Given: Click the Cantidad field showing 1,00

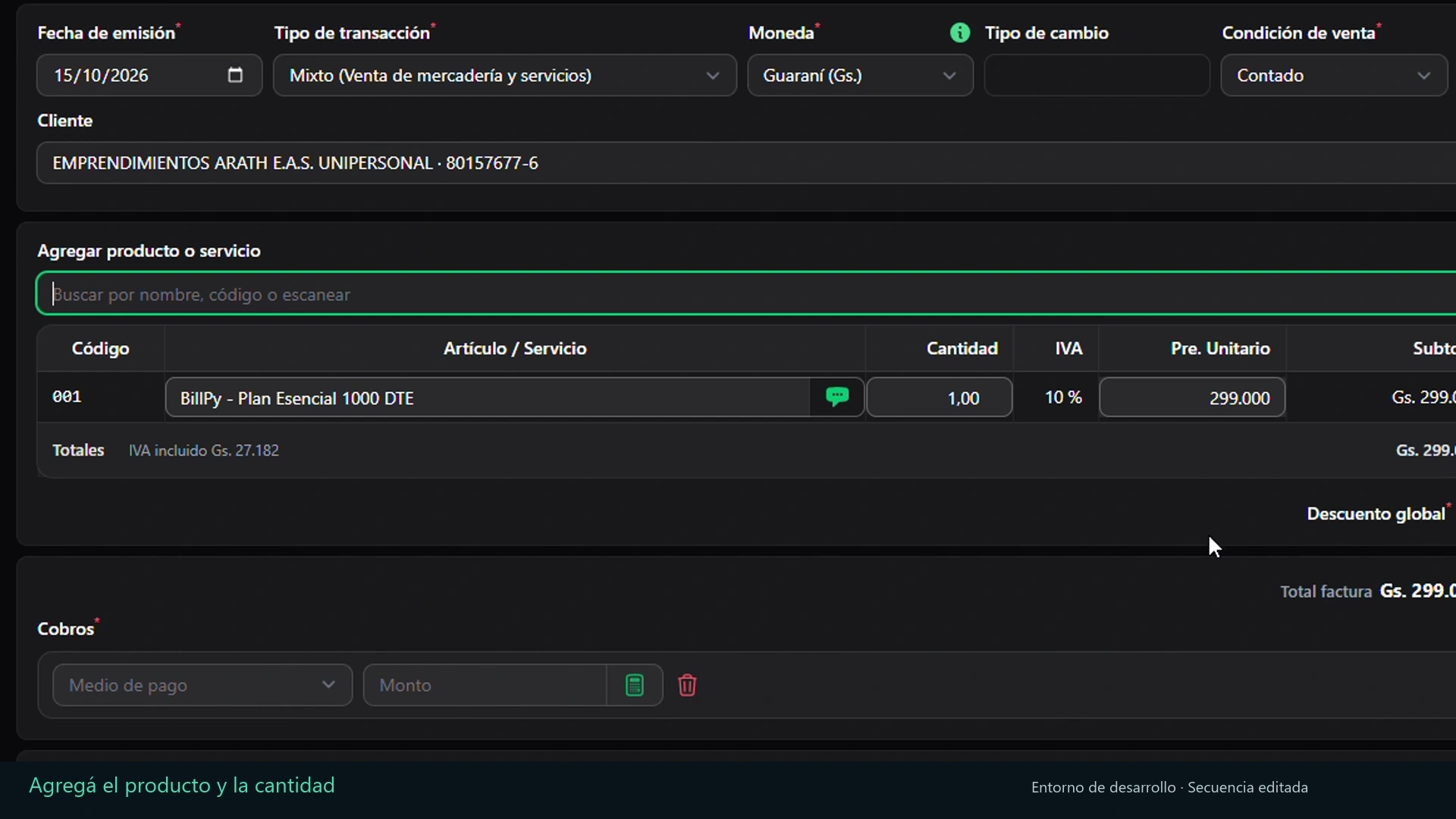Looking at the screenshot, I should (x=940, y=397).
